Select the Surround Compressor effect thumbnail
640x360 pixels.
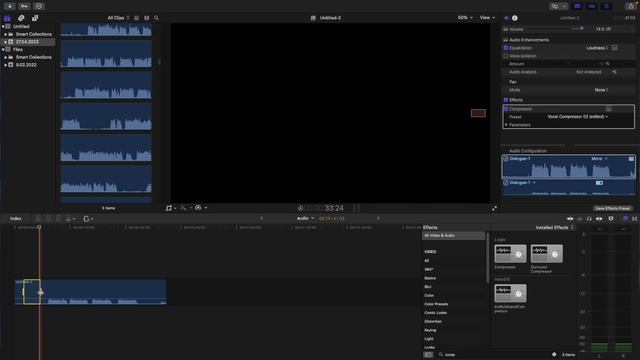tap(547, 254)
